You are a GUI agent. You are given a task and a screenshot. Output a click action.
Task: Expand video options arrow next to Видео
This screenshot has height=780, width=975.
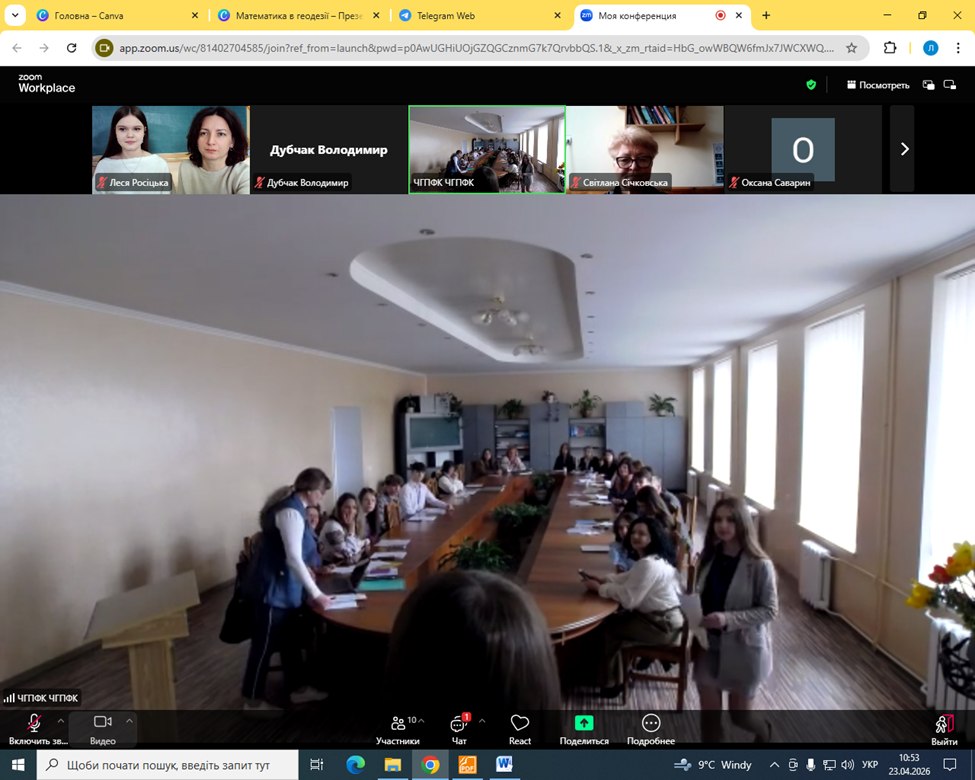(x=129, y=720)
